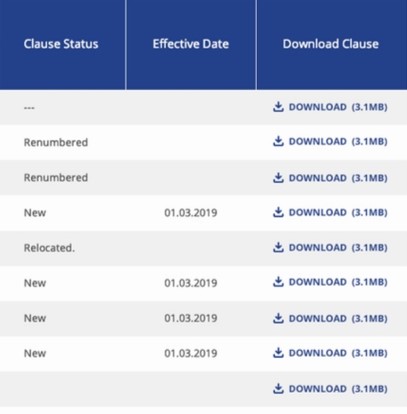This screenshot has width=407, height=414.
Task: Click the download icon in the '---' status row
Action: pyautogui.click(x=278, y=107)
